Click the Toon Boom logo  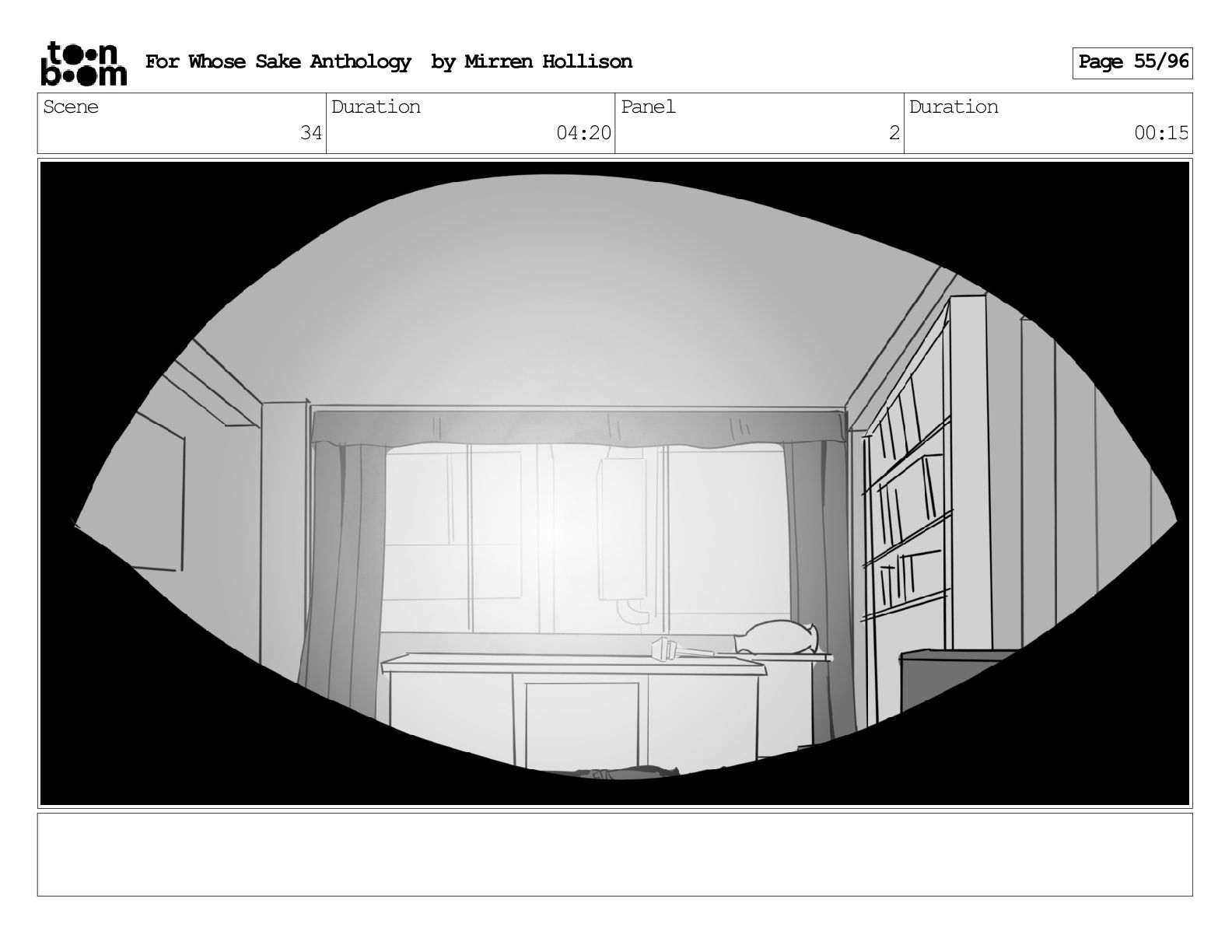click(83, 63)
